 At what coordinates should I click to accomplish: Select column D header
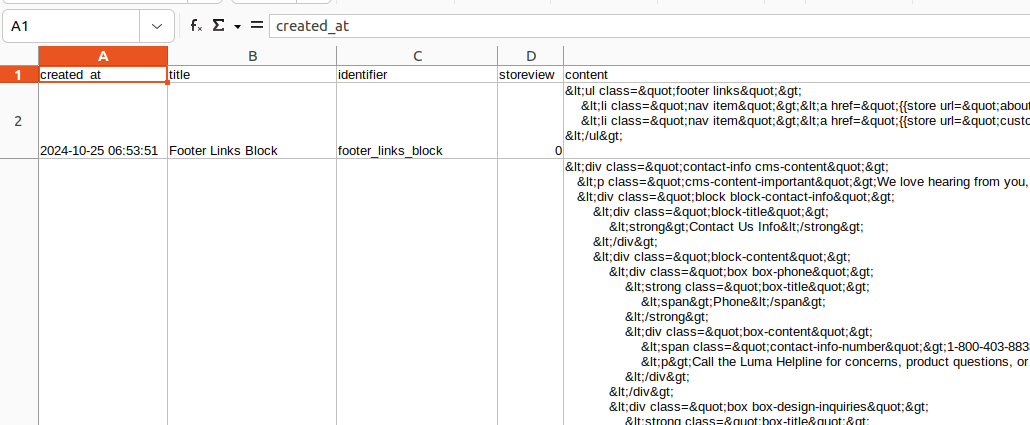531,56
